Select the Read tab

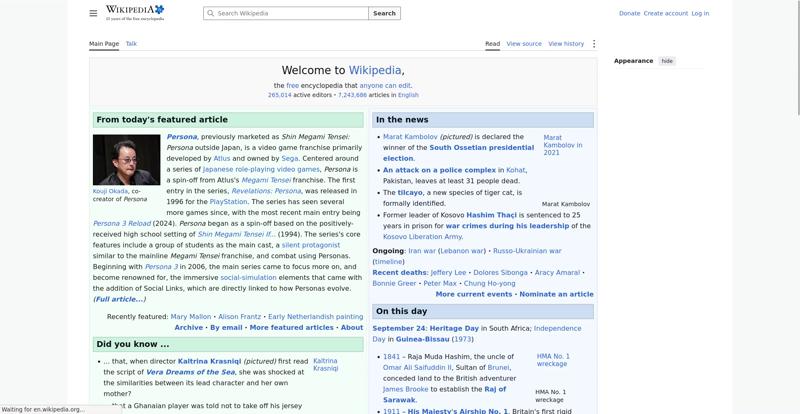(492, 44)
